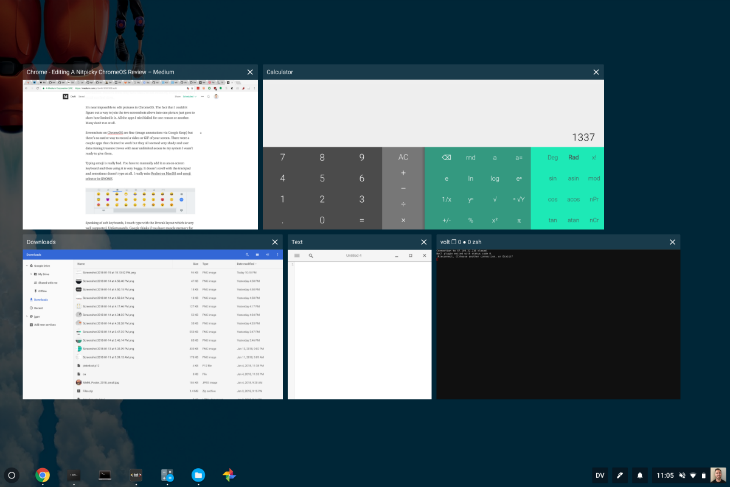
Task: Switch input method via DV indicator
Action: [600, 475]
